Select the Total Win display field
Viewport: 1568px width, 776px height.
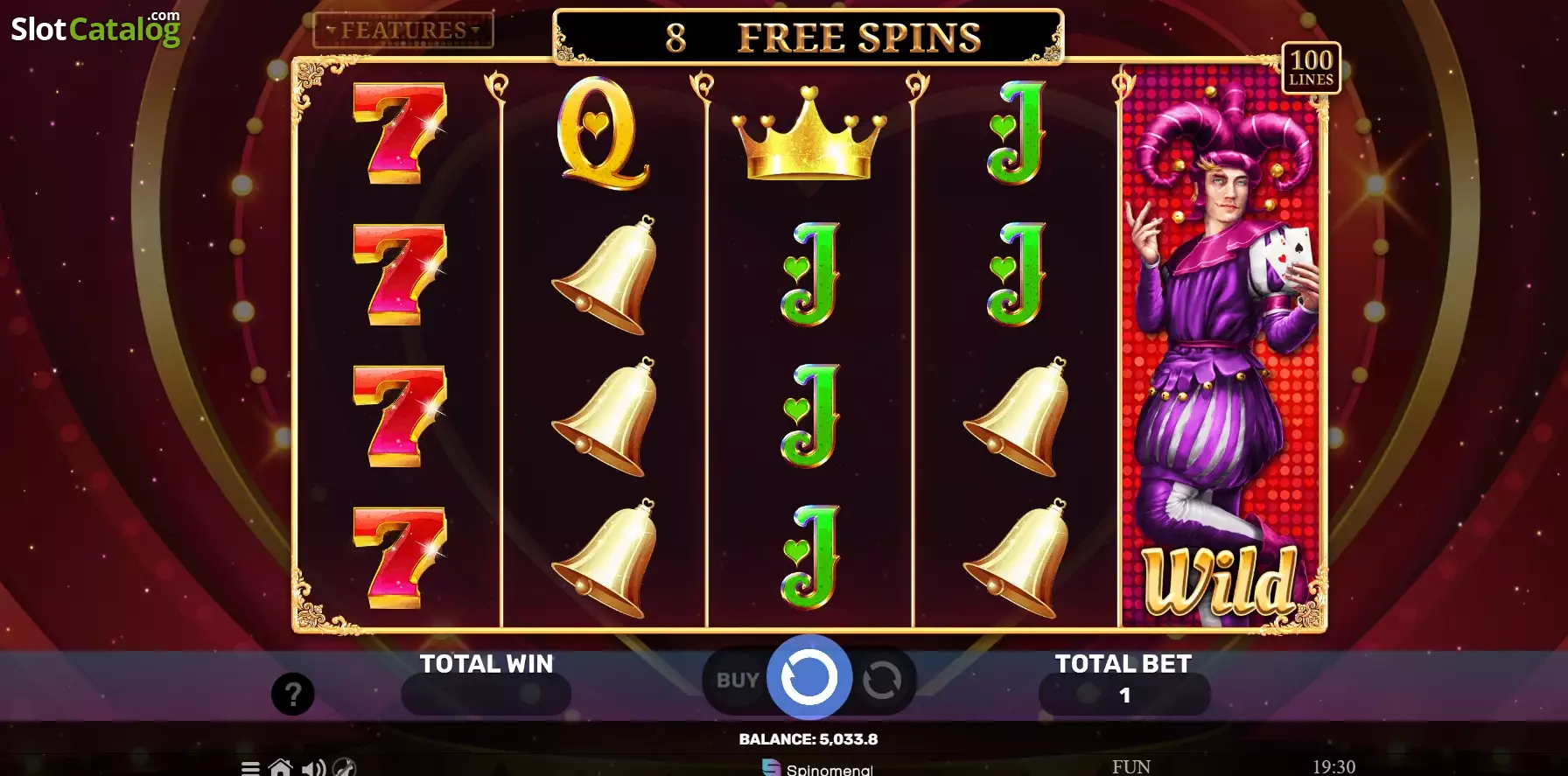point(486,695)
